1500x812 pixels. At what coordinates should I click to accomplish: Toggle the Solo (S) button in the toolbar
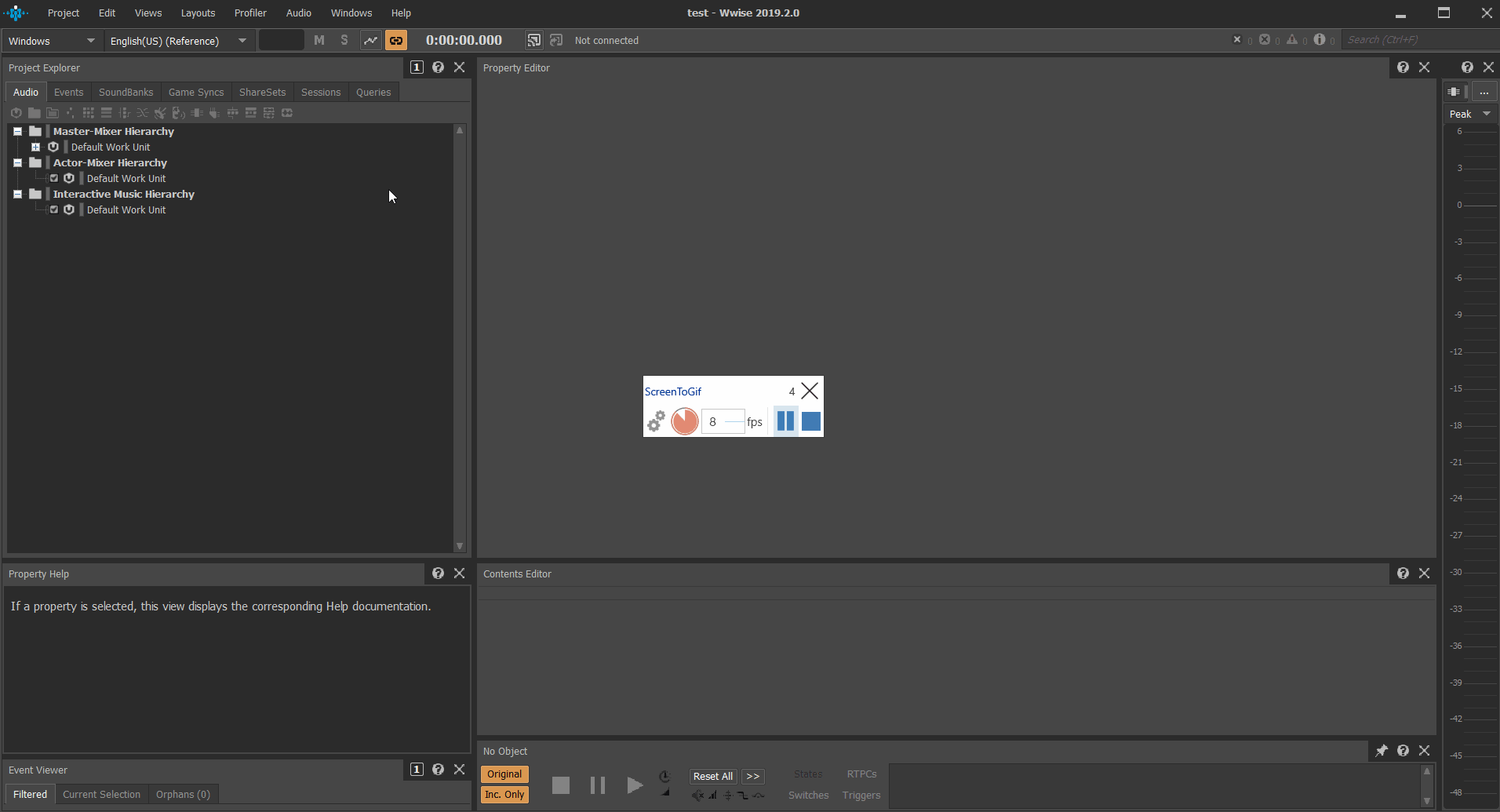[344, 40]
